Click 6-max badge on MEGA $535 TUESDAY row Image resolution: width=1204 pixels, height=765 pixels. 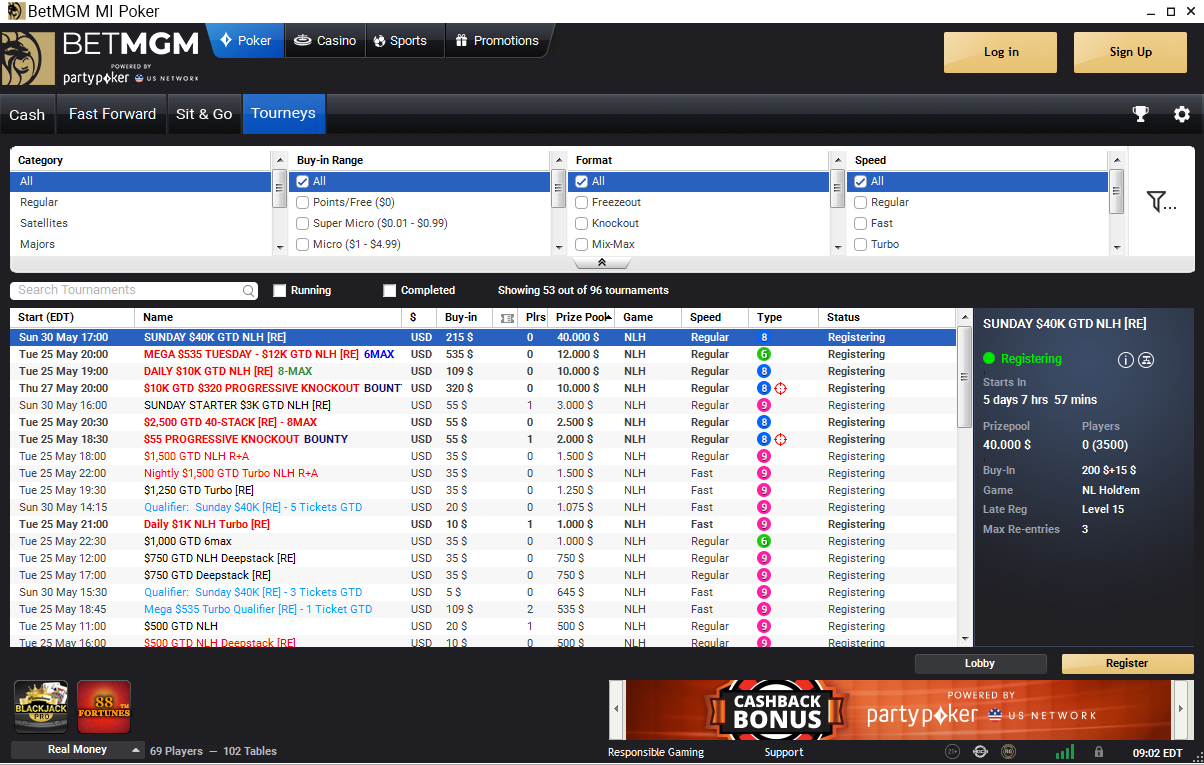(764, 354)
